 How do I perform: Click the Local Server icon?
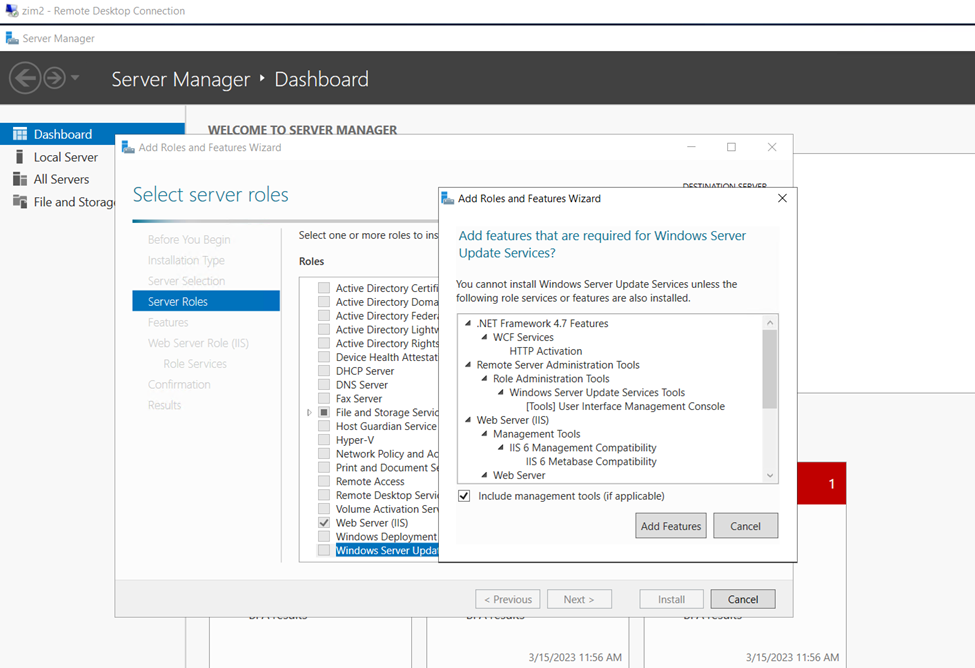click(x=19, y=157)
